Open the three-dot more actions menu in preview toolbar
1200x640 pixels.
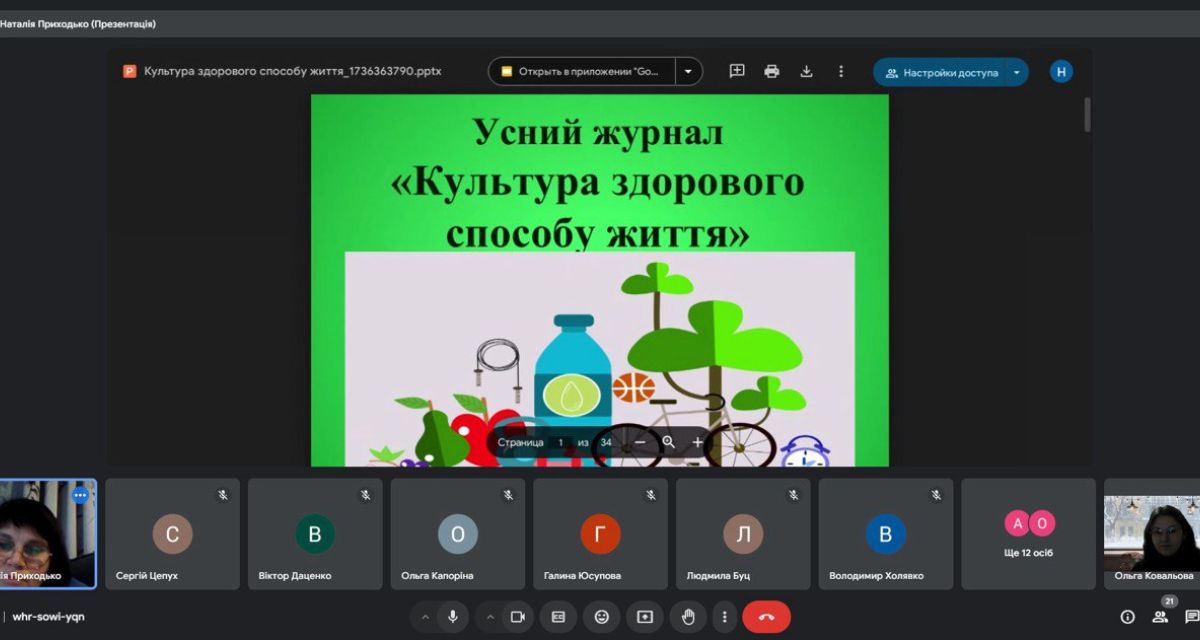[x=841, y=71]
